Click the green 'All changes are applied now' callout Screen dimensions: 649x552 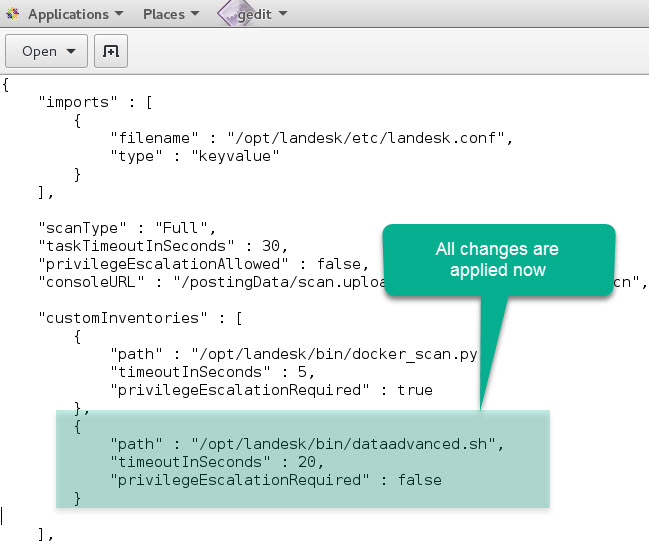pyautogui.click(x=496, y=258)
